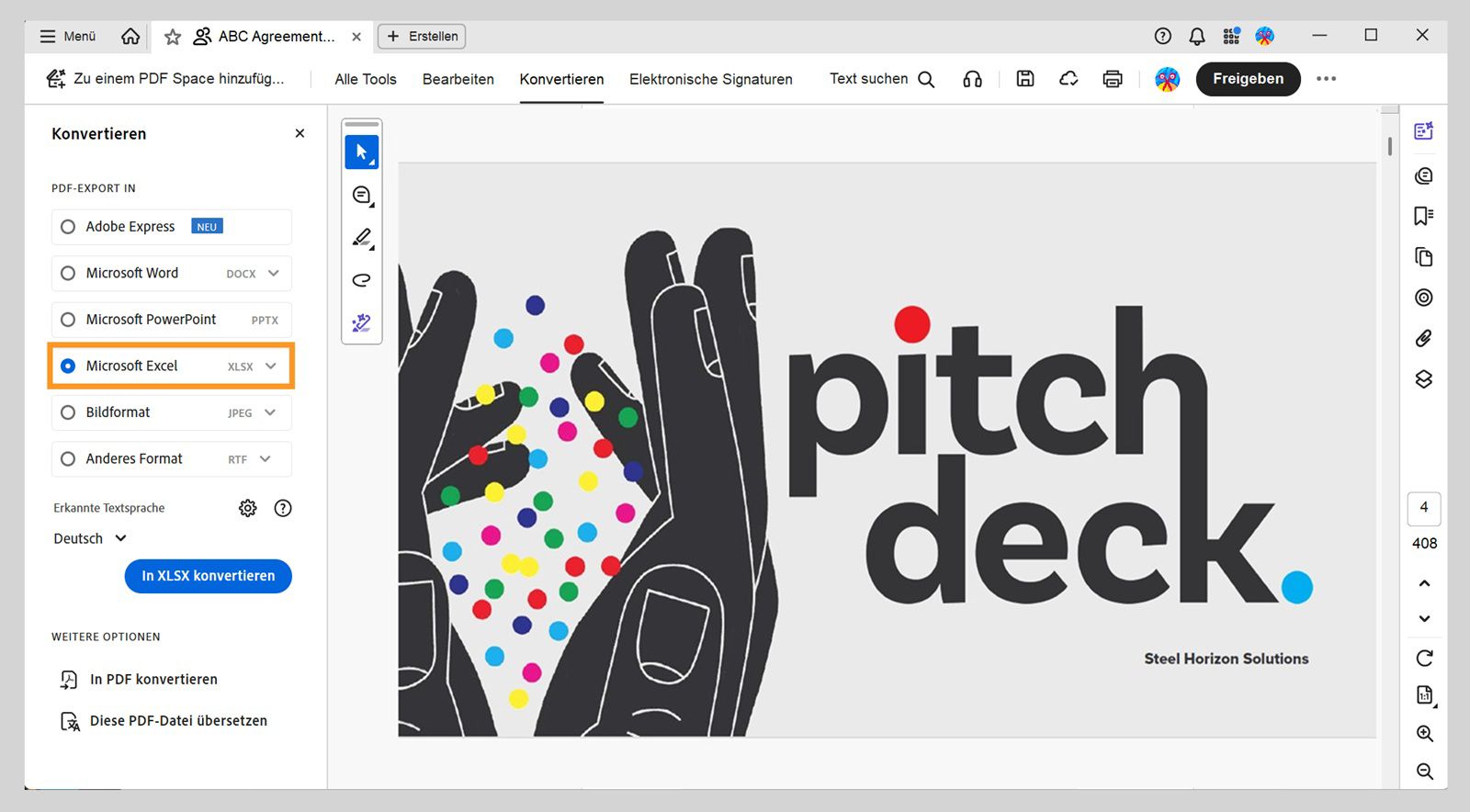Click the cloud sync icon
Screen dimensions: 1470x812
point(1069,79)
